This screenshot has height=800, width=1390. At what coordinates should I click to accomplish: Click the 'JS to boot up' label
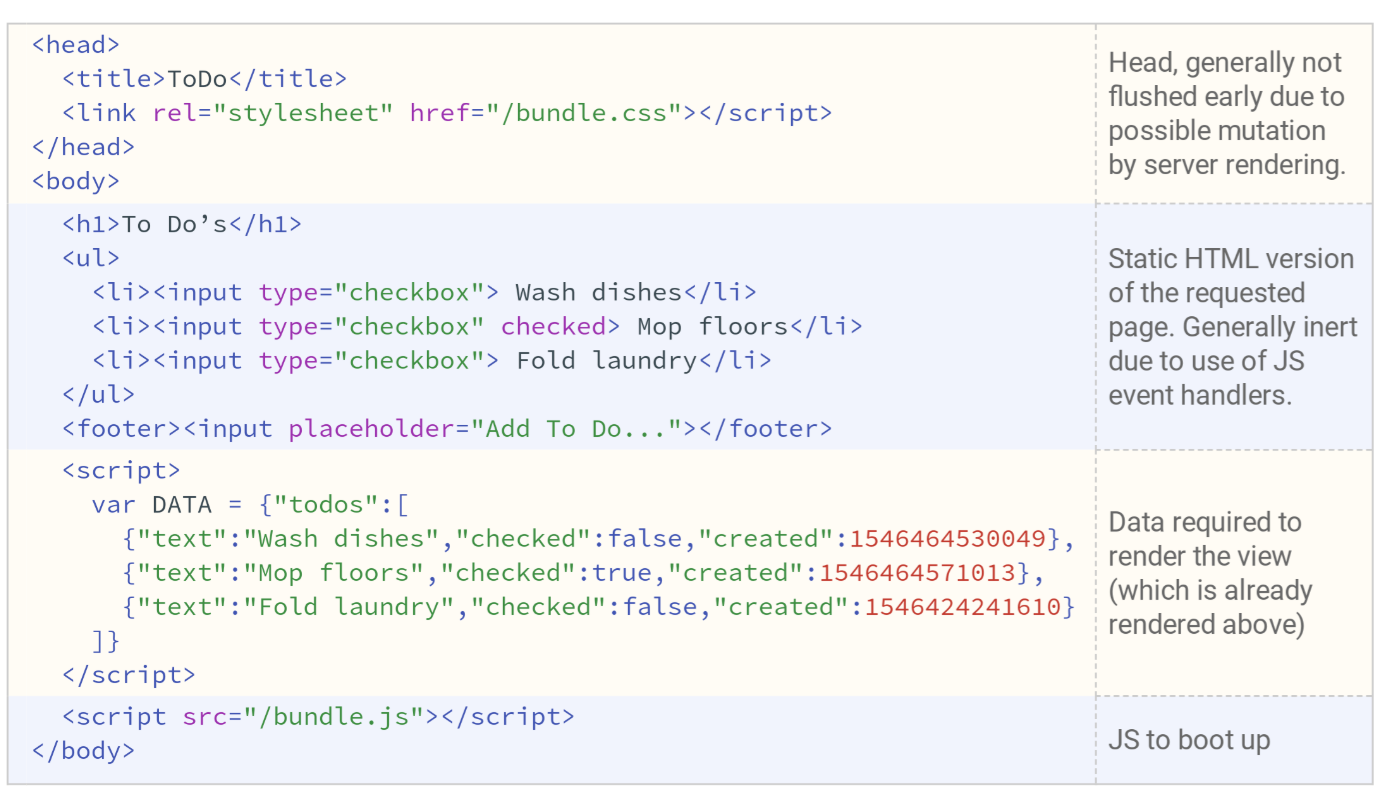coord(1189,741)
